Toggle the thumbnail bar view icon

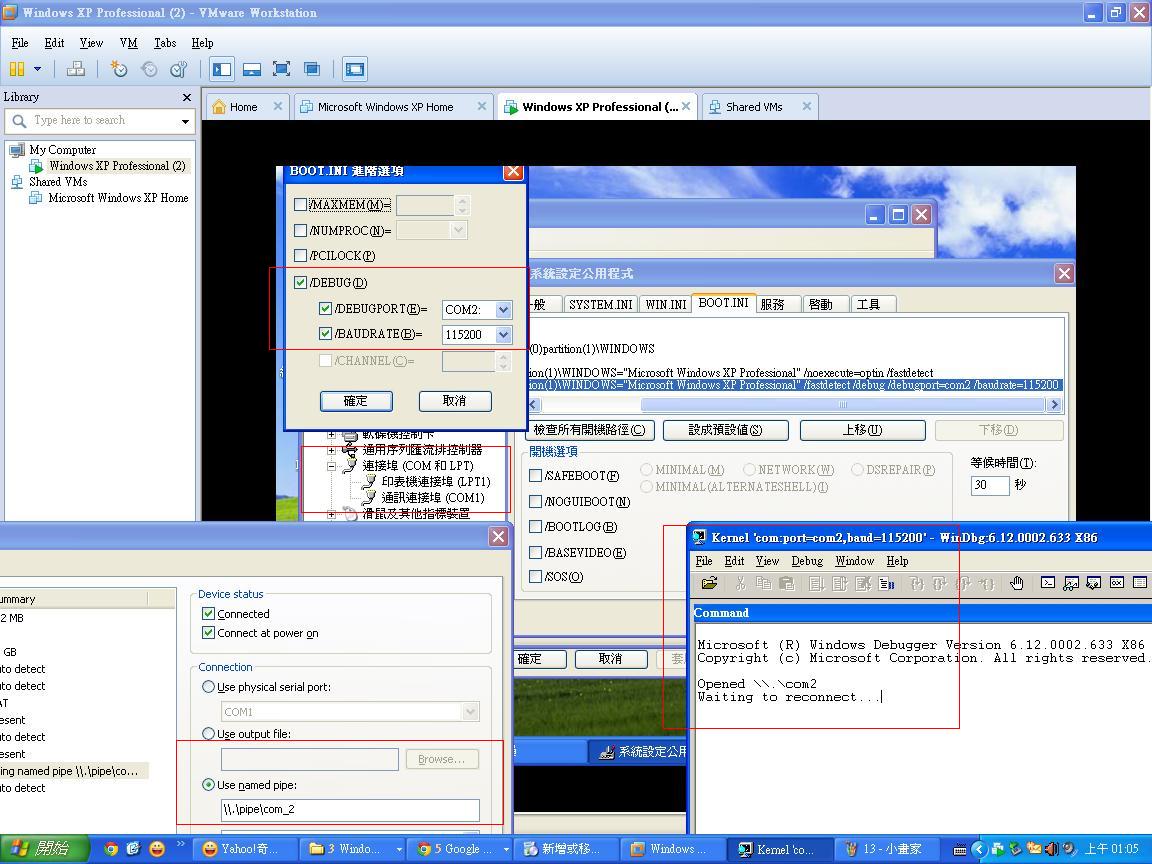(252, 69)
